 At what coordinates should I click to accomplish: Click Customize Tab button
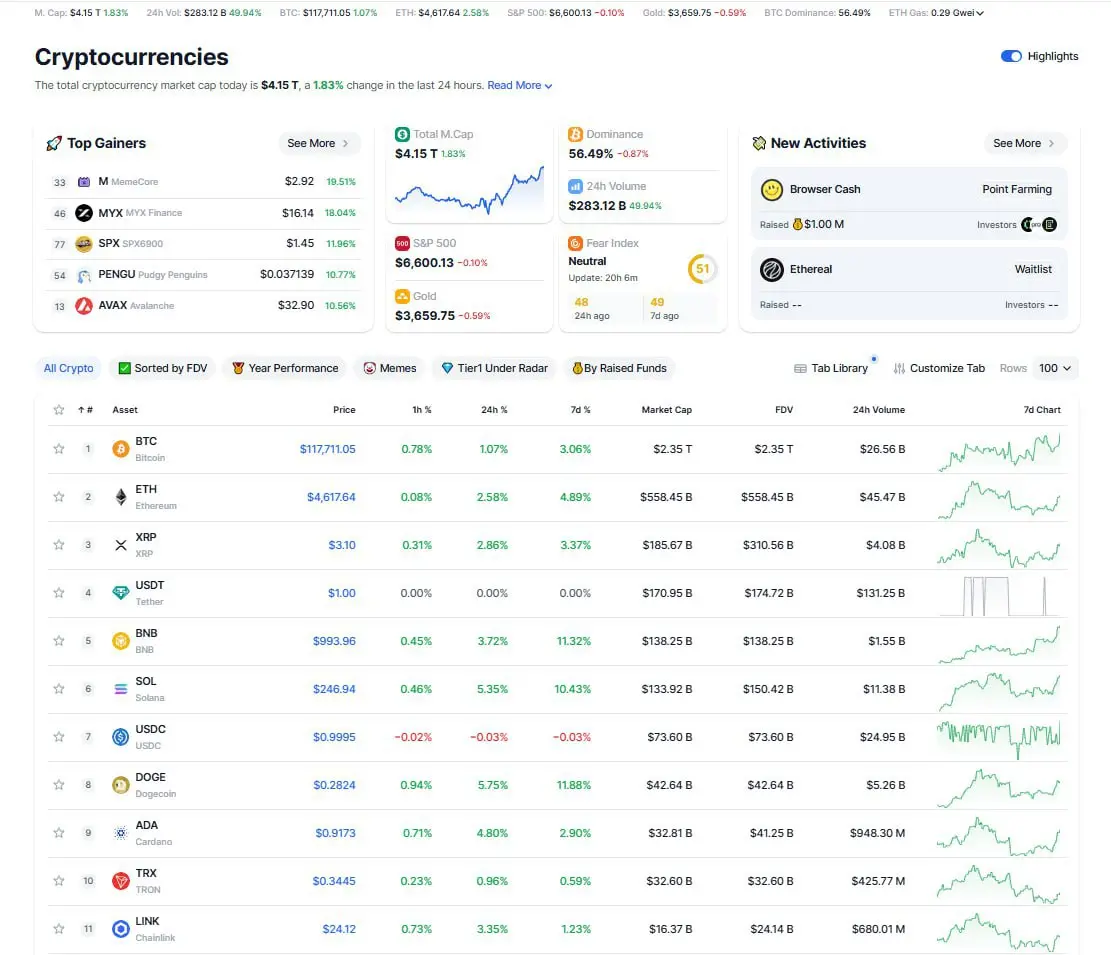coord(939,368)
